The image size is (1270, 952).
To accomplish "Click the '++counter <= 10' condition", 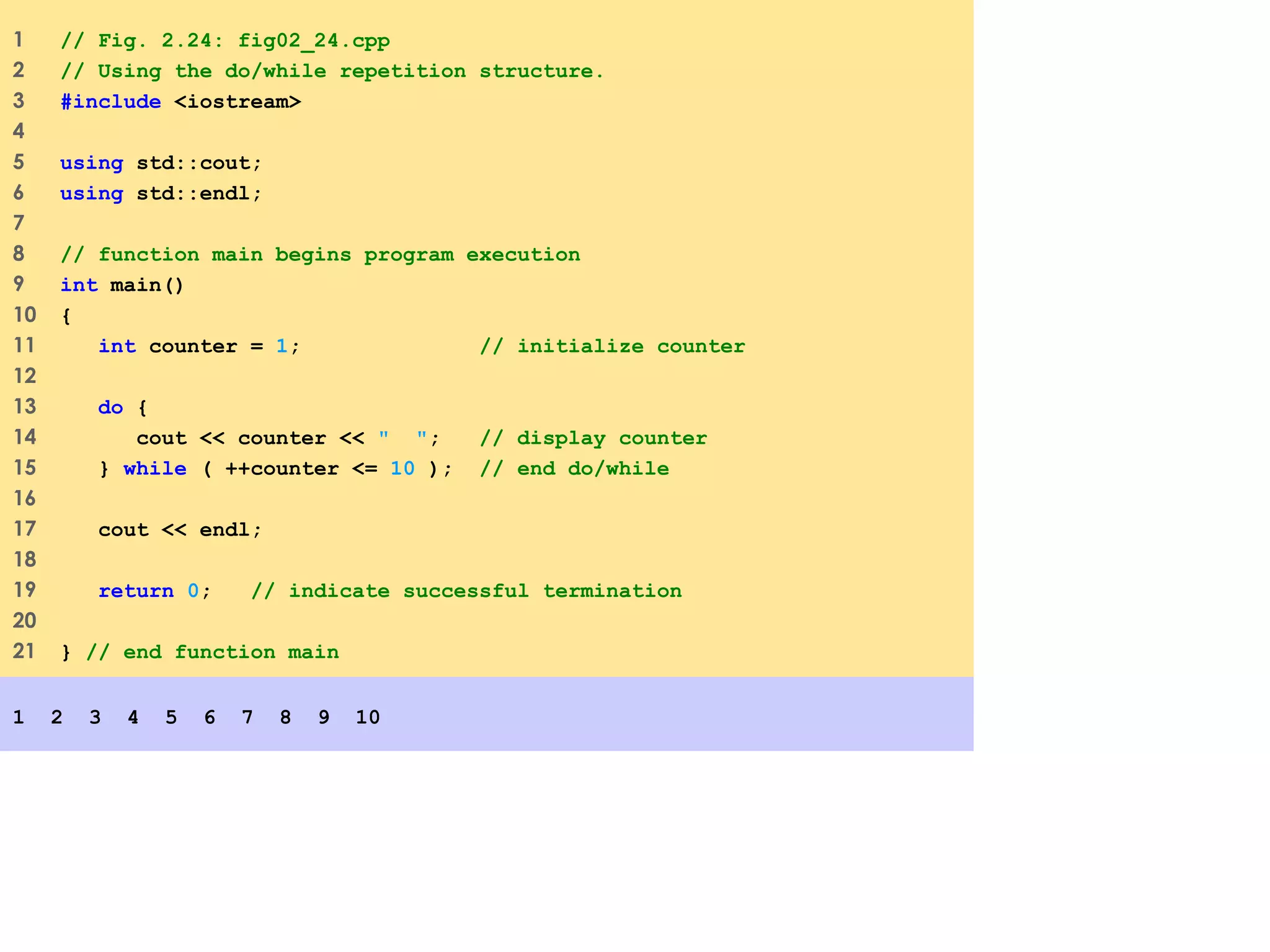I will coord(320,469).
